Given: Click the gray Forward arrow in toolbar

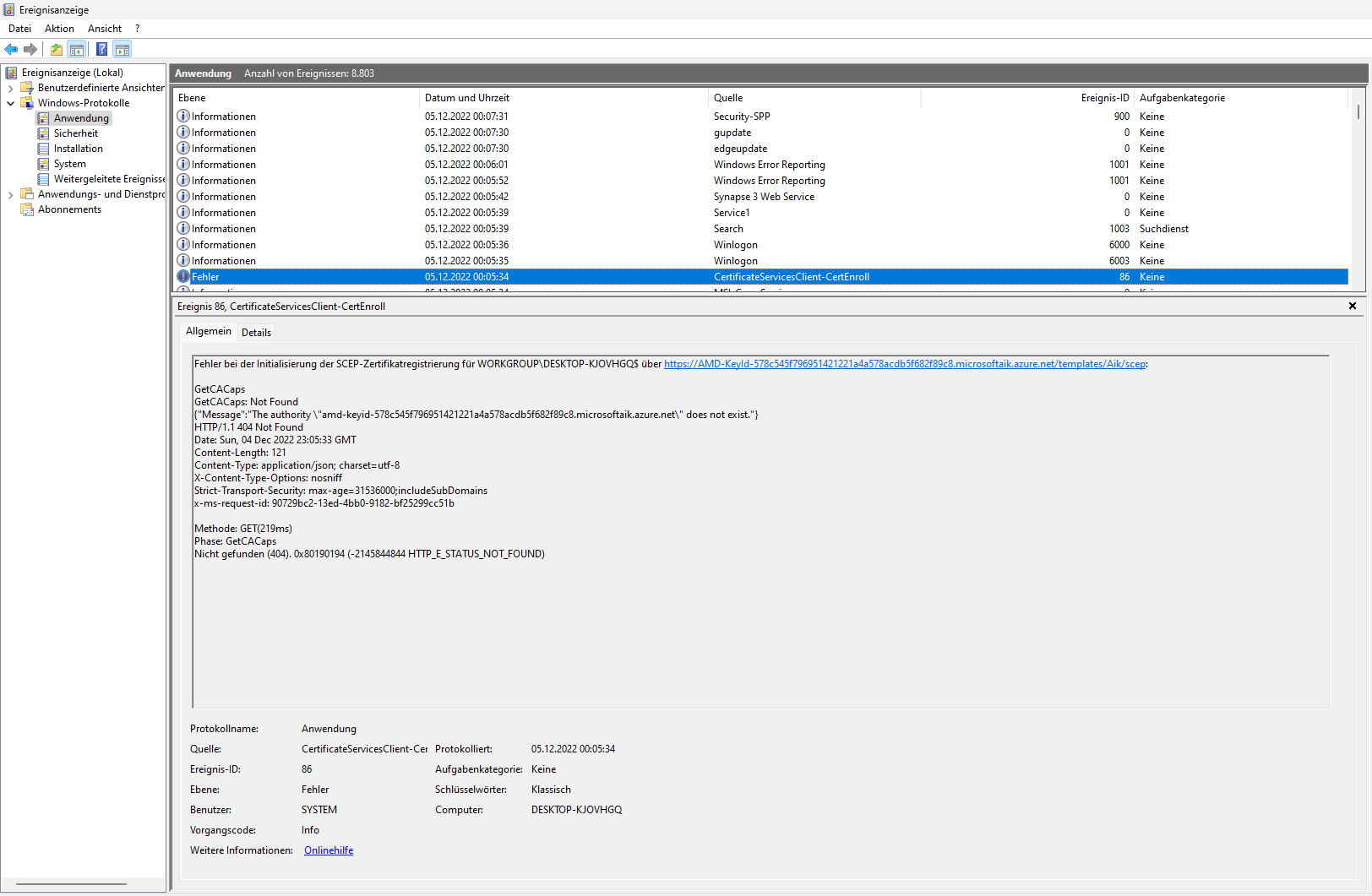Looking at the screenshot, I should pos(30,49).
